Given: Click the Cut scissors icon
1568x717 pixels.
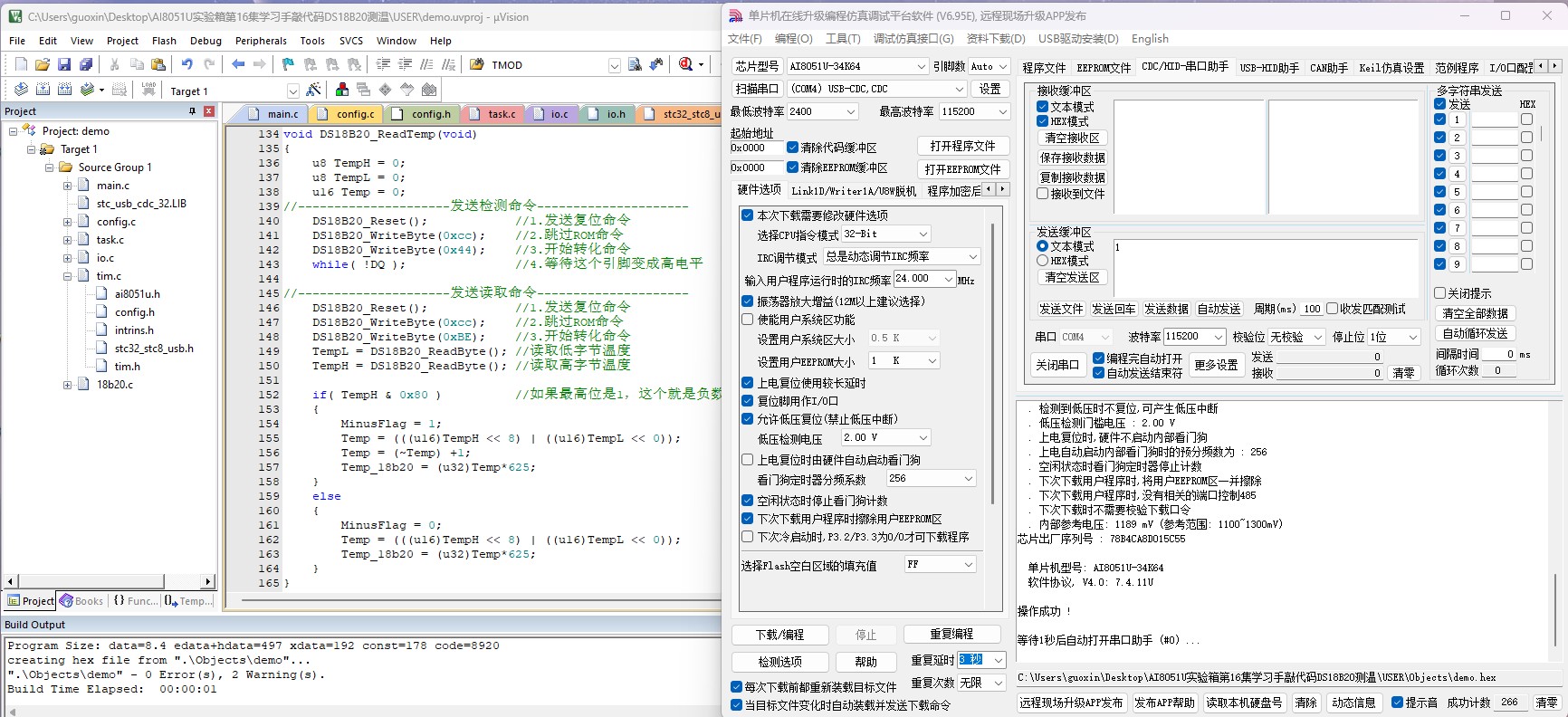Looking at the screenshot, I should 114,64.
